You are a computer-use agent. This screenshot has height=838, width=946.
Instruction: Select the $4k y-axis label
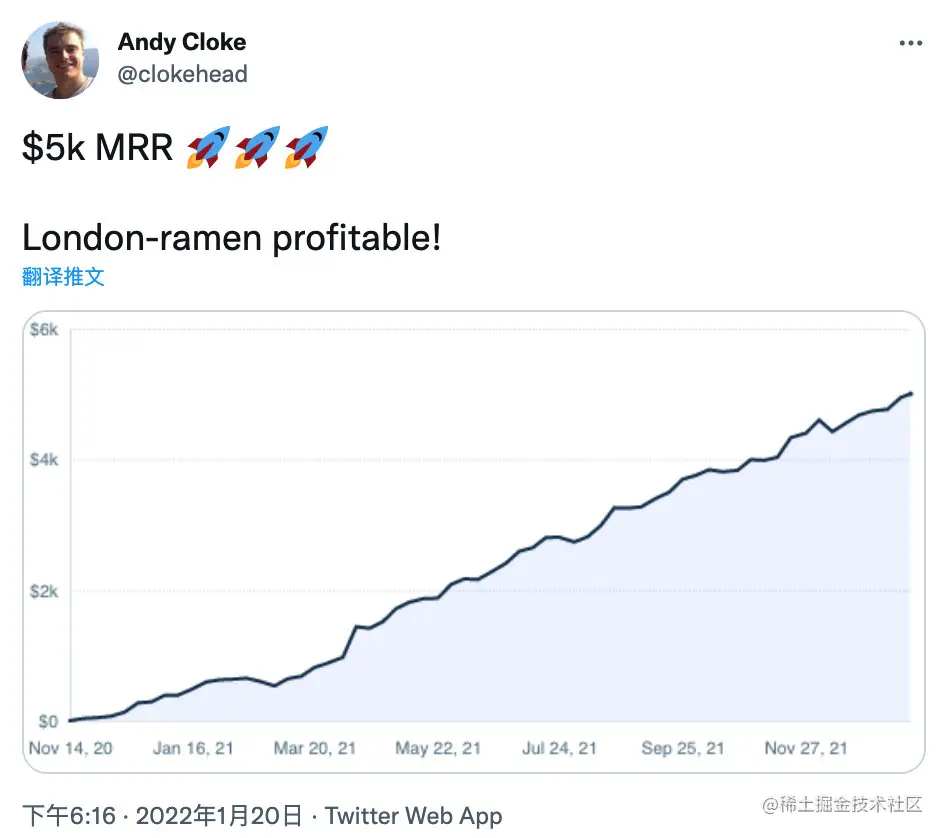pyautogui.click(x=44, y=460)
